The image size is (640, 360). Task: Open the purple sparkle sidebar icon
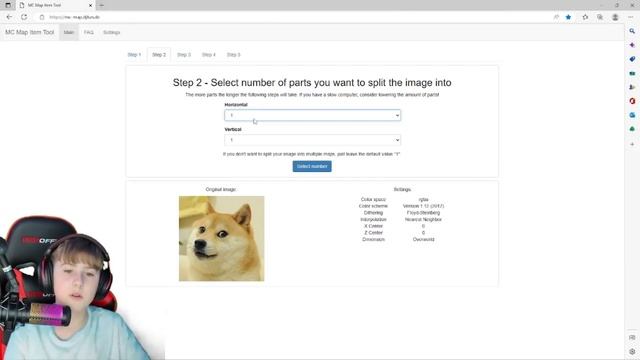click(632, 45)
